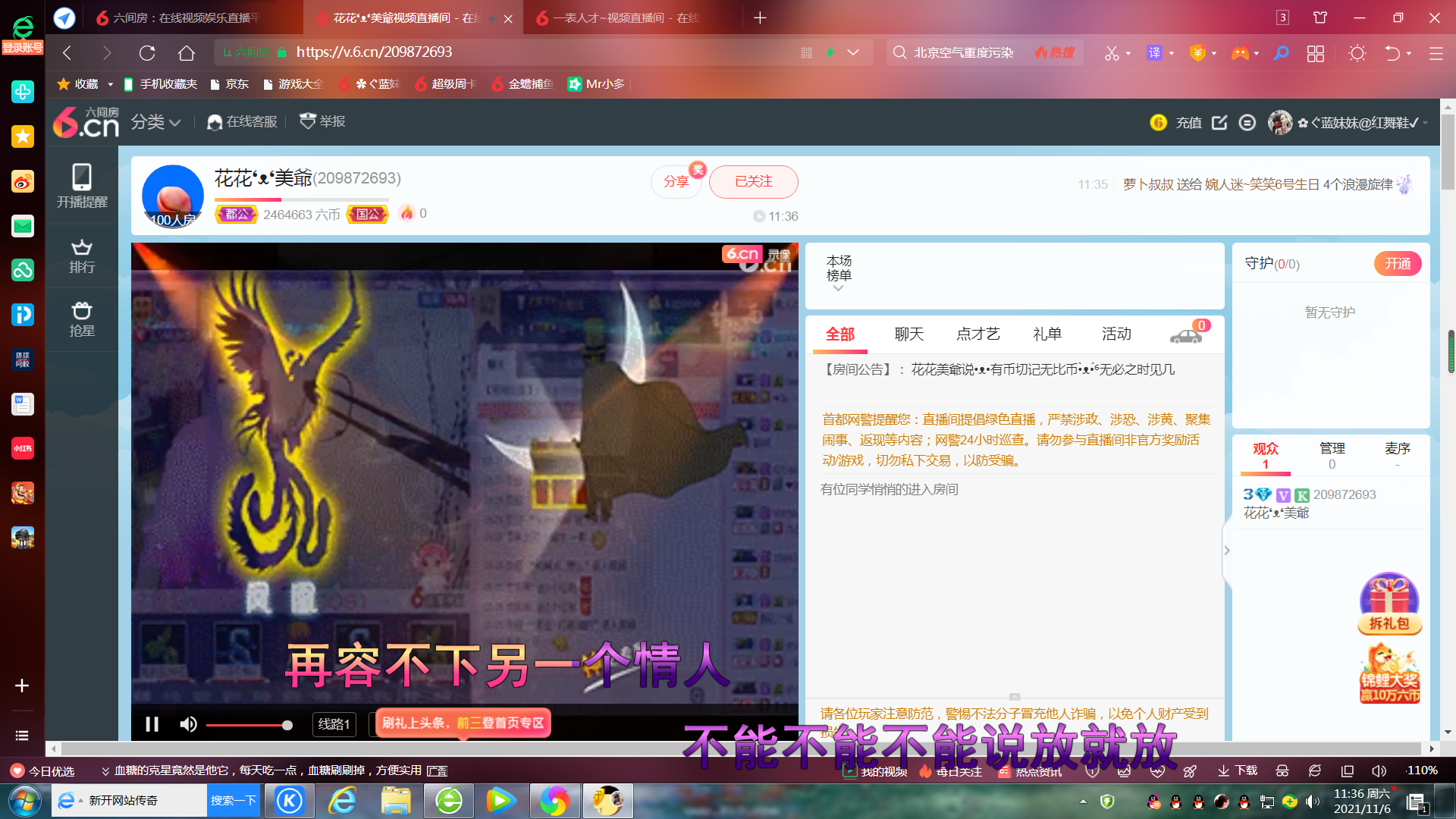Switch to the 点才艺 tab
The image size is (1456, 819).
978,334
